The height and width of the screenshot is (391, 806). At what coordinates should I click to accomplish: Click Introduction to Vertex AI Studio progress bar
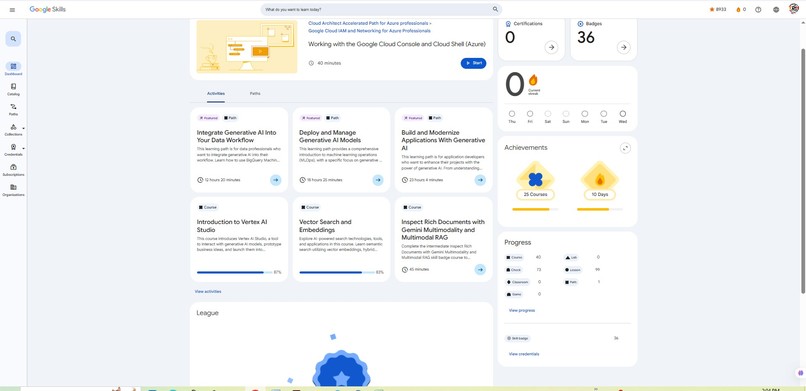coord(234,272)
